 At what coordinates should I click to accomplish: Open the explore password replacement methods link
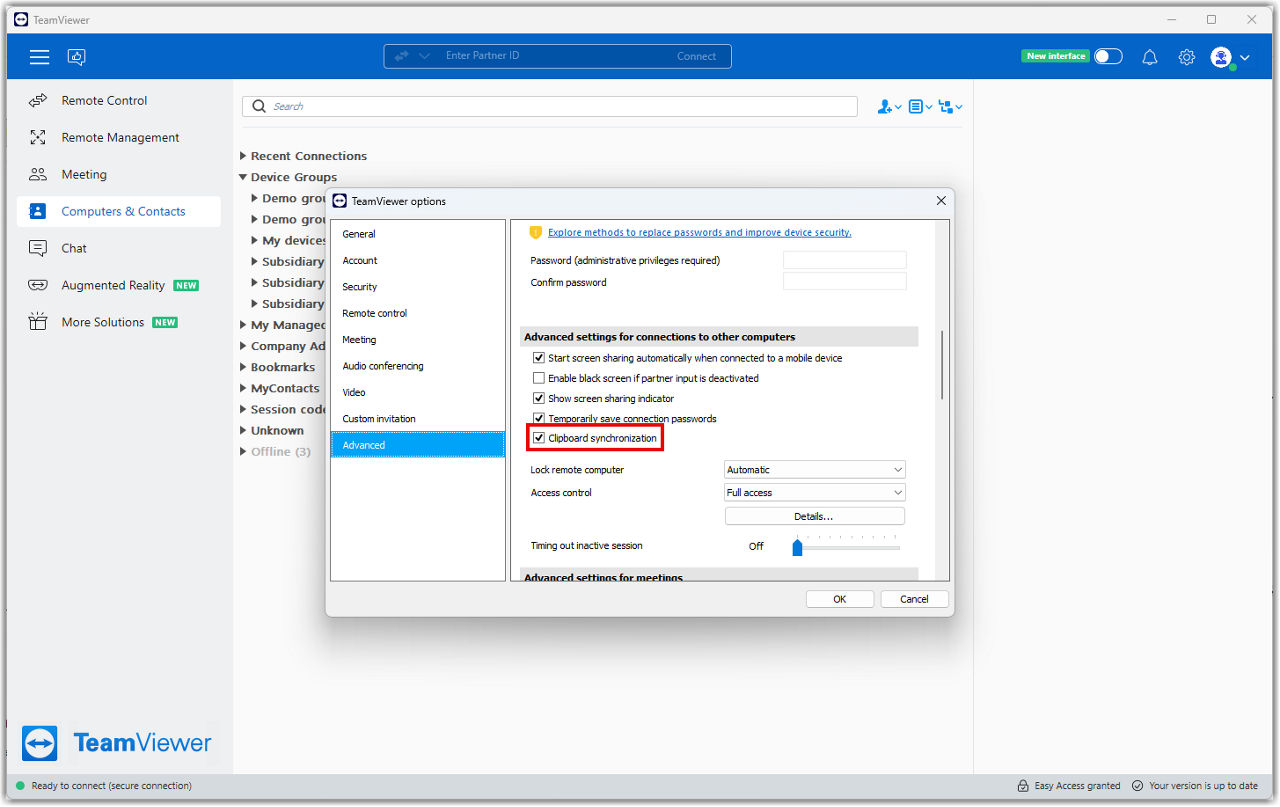click(x=700, y=232)
